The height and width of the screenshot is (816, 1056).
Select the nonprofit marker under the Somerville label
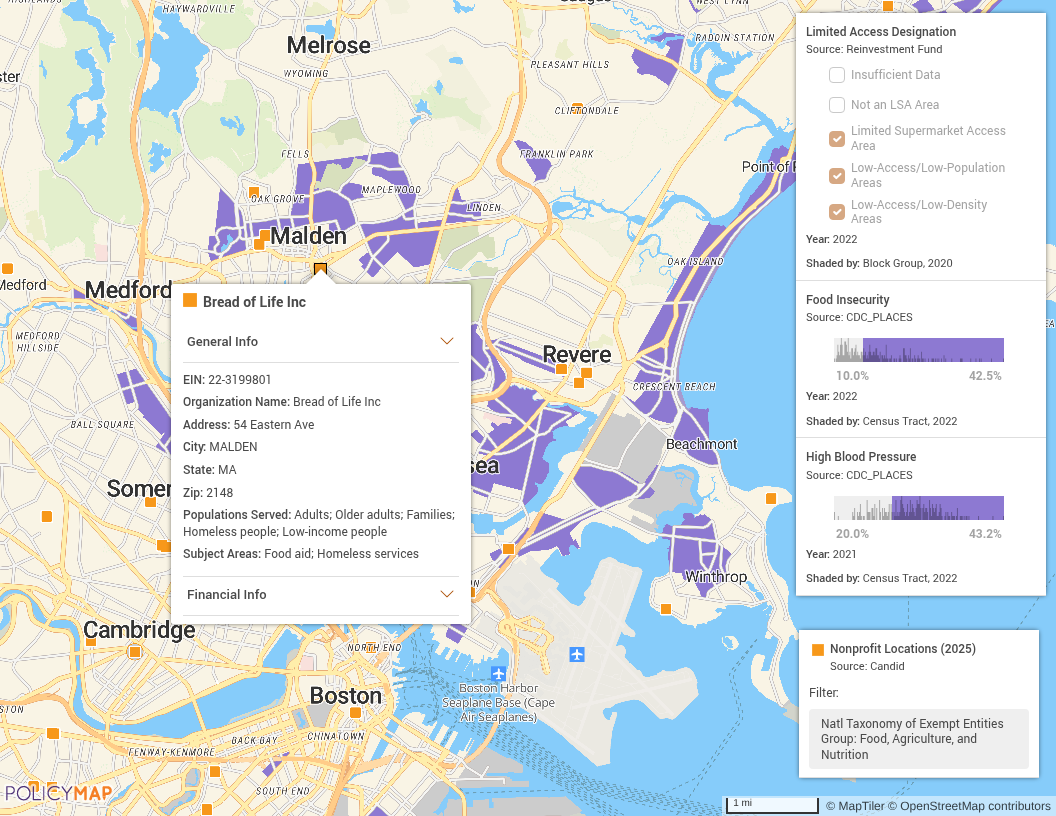coord(150,502)
